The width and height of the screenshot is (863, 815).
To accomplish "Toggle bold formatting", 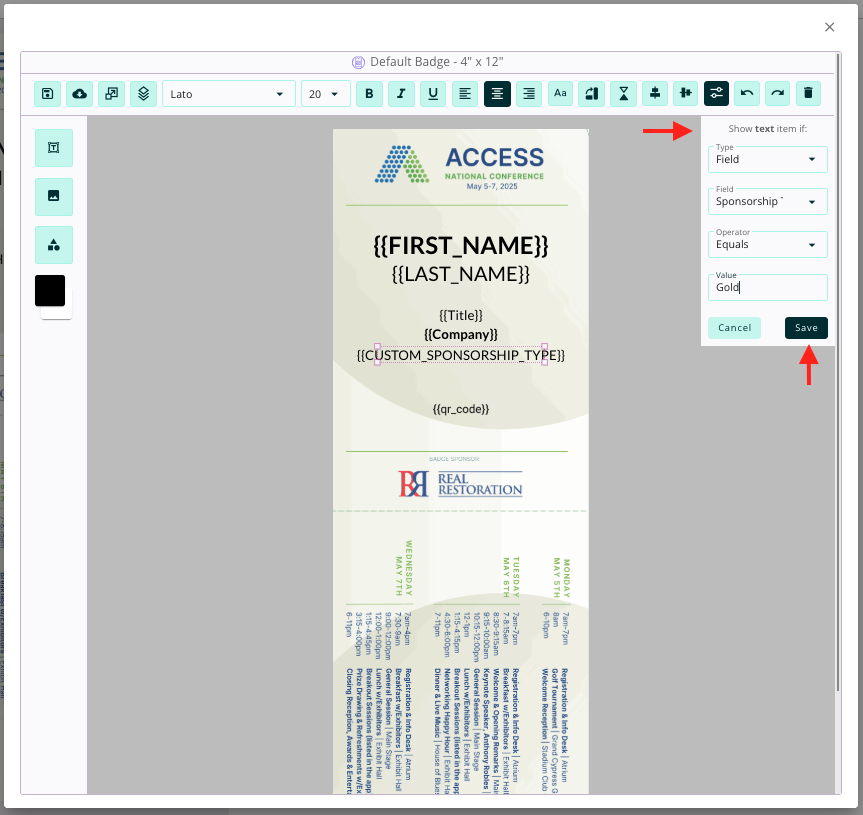I will tap(369, 94).
